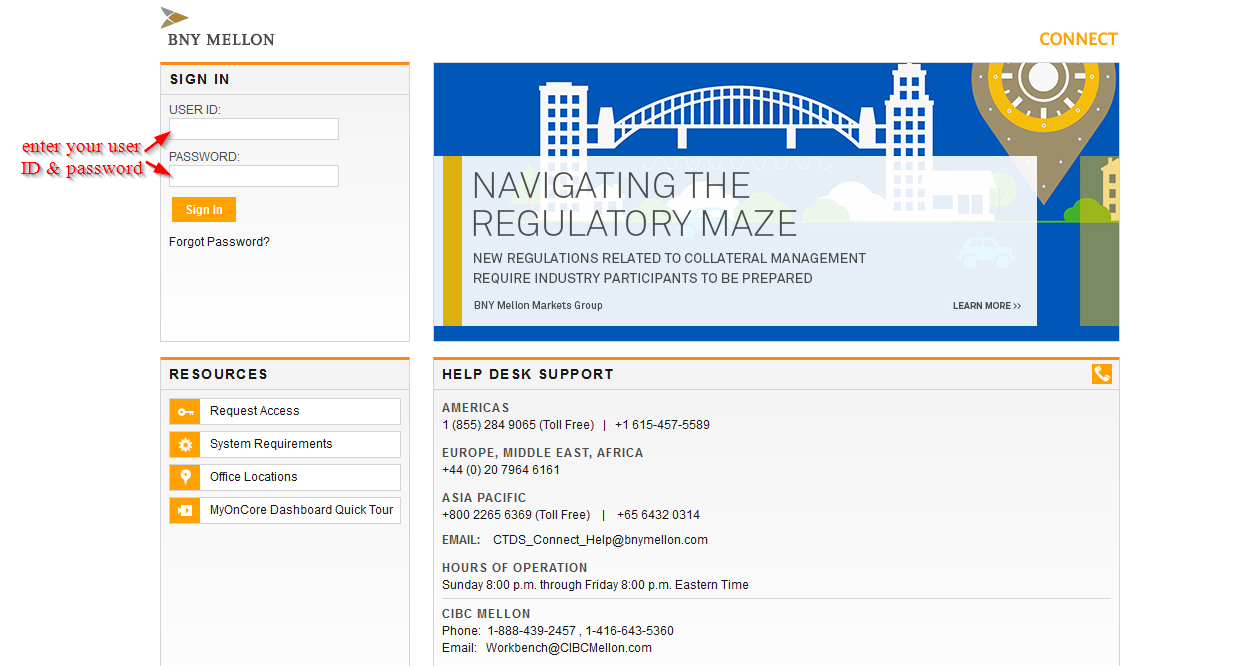Click the orange Sign In button

coord(204,209)
